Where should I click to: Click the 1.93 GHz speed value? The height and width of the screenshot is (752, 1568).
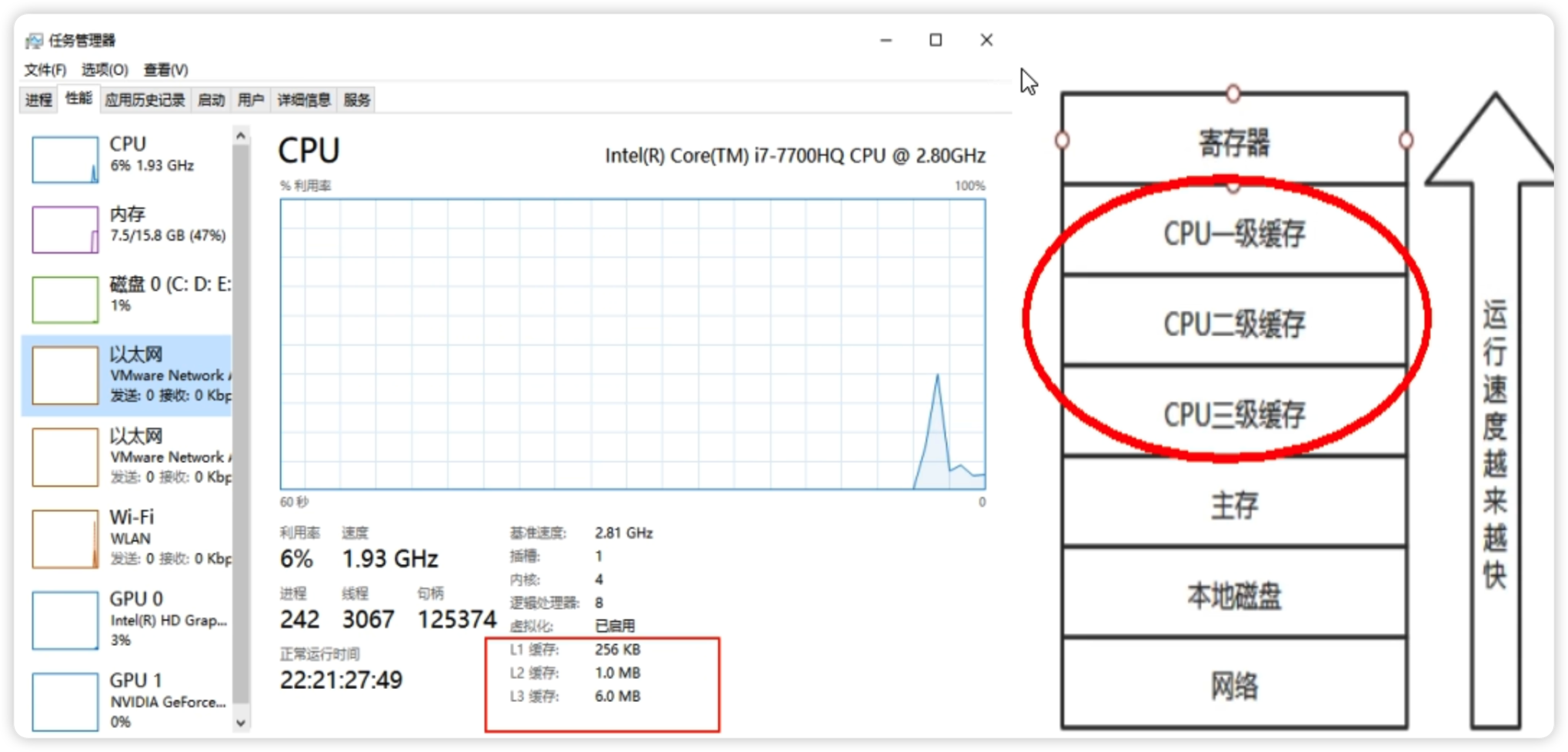click(x=389, y=559)
